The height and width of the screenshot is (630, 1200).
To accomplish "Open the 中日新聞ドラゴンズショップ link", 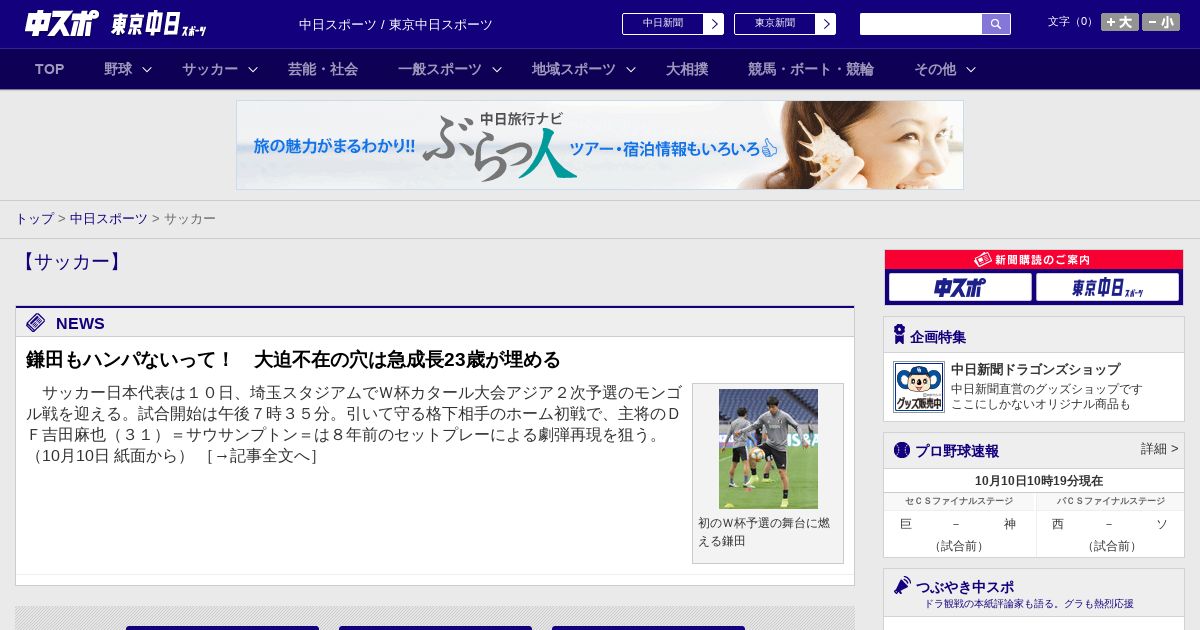I will (1035, 369).
